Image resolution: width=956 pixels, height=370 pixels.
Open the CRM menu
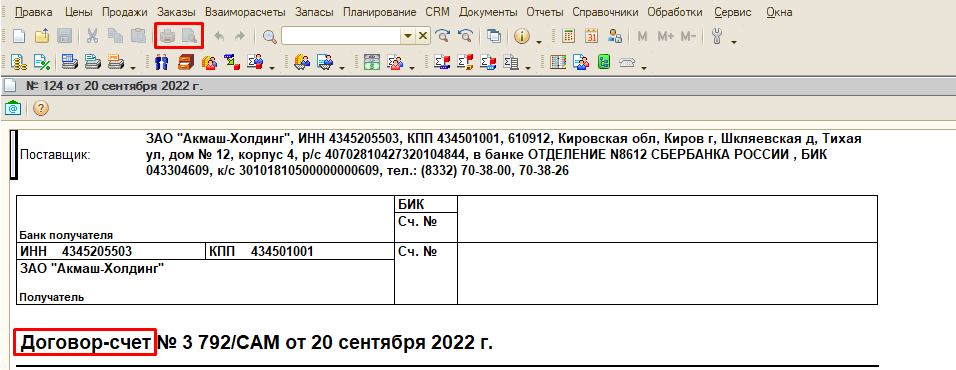coord(438,12)
